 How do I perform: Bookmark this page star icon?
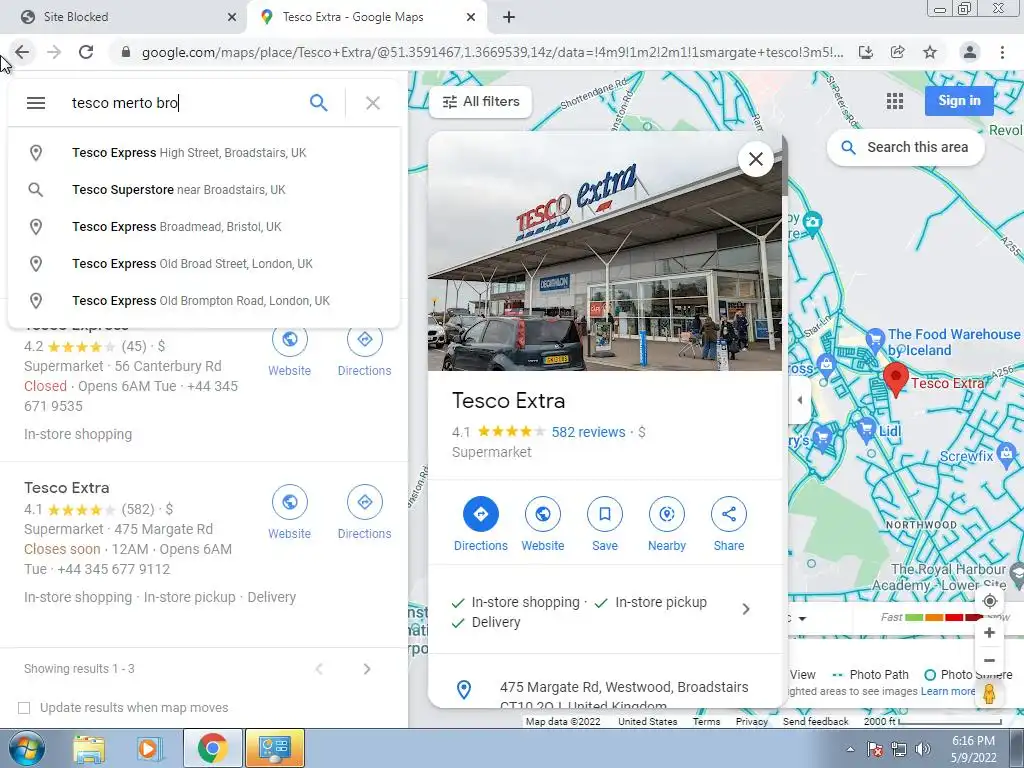[930, 52]
